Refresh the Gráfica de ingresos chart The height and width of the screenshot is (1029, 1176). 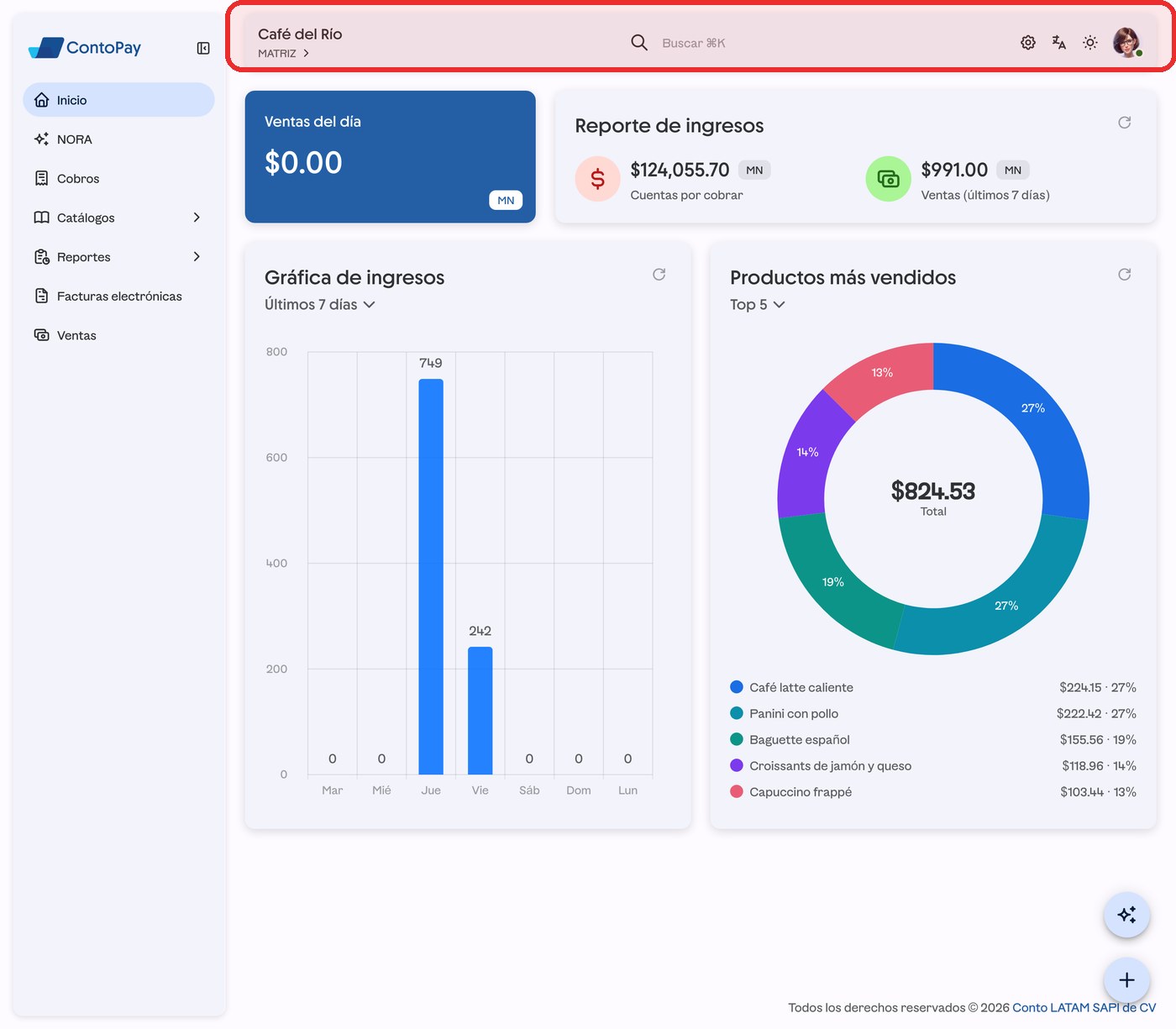coord(659,275)
